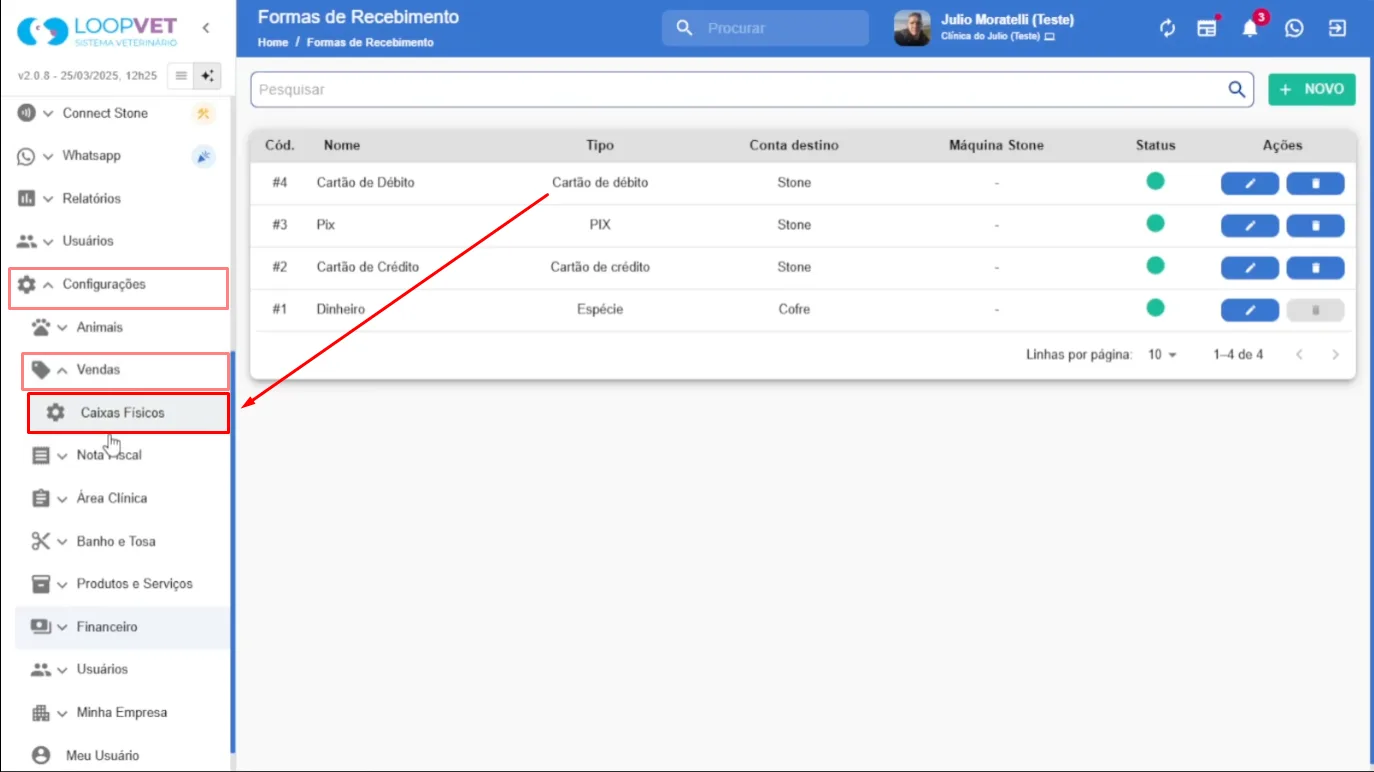
Task: Collapse sidebar with the left chevron
Action: 206,28
